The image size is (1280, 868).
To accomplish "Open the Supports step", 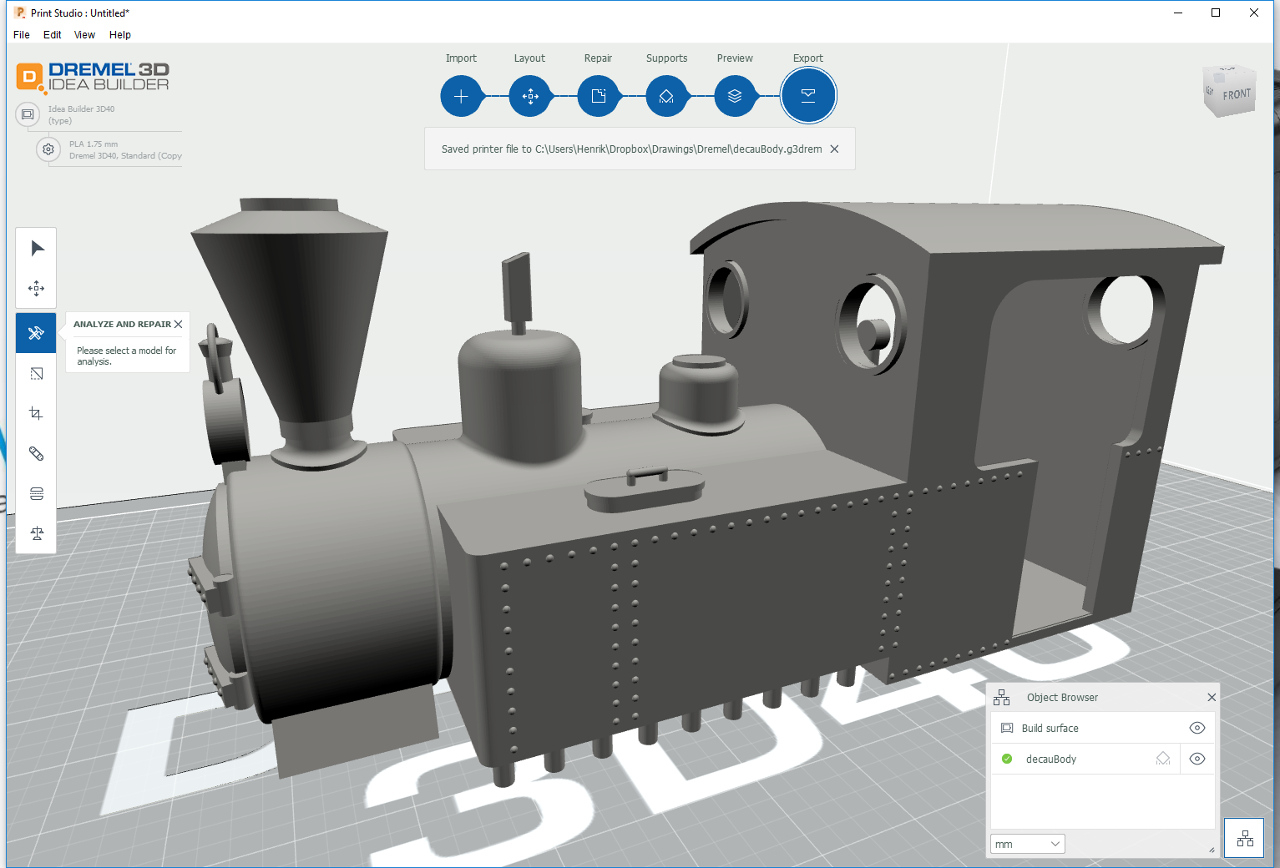I will click(666, 96).
